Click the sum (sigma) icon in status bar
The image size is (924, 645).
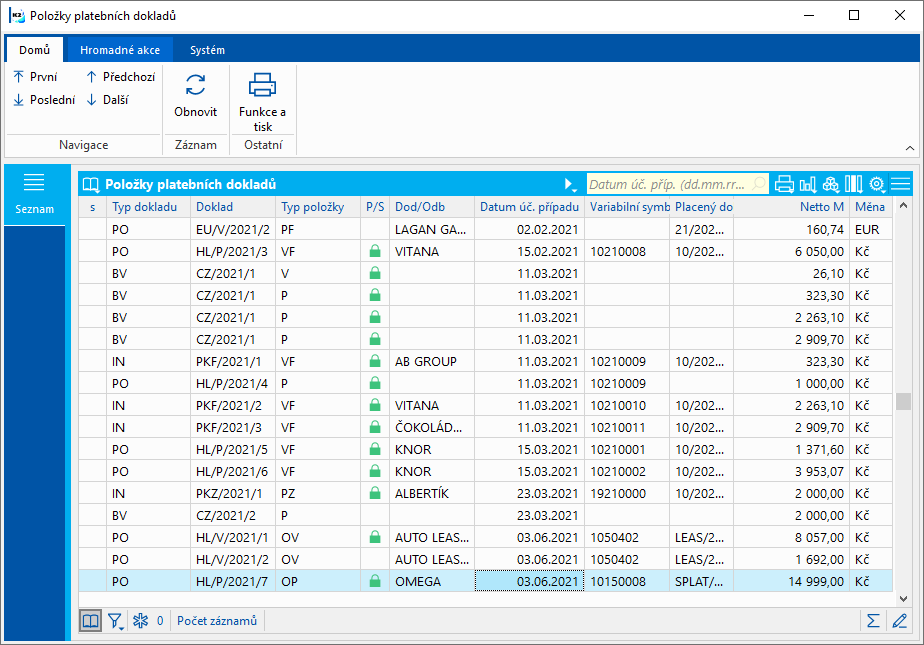click(873, 621)
